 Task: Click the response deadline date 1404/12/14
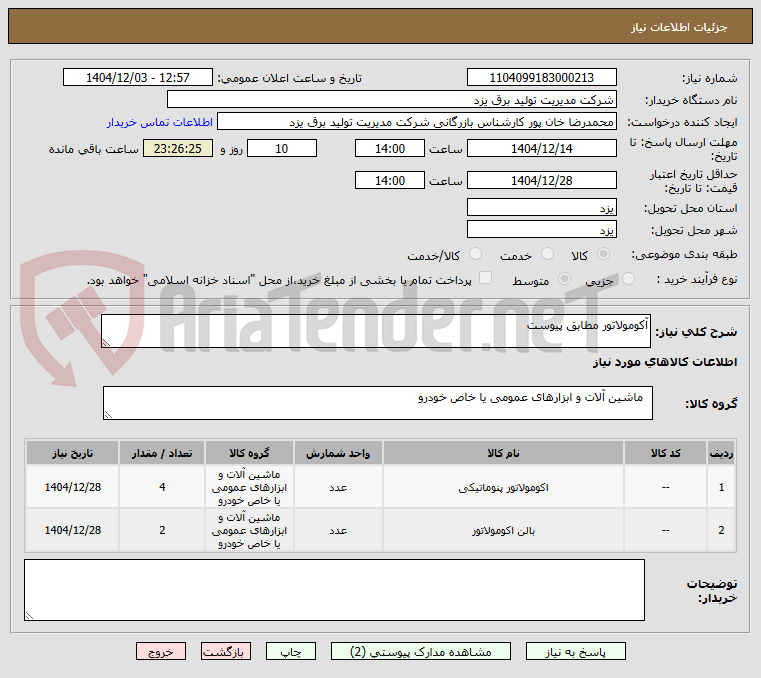(x=542, y=149)
